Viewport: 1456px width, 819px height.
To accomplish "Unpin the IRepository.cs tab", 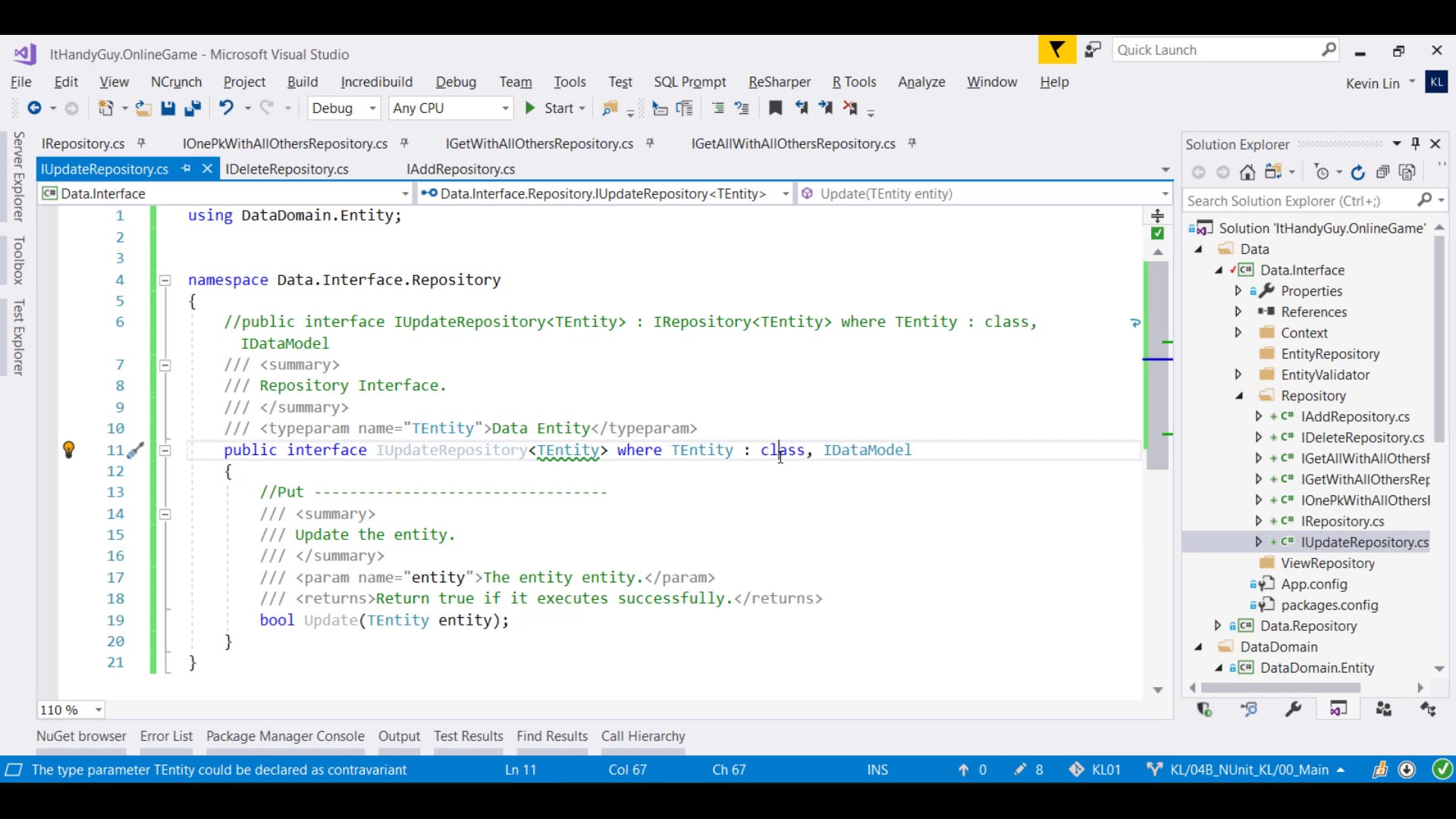I will click(x=142, y=143).
